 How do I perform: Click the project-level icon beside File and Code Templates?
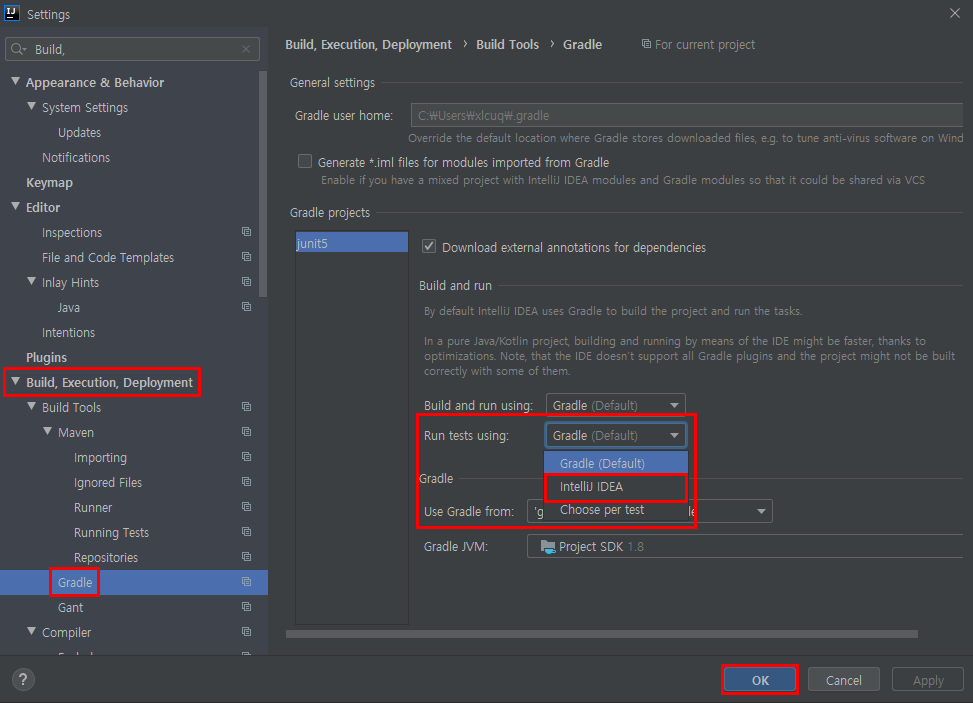[x=246, y=257]
